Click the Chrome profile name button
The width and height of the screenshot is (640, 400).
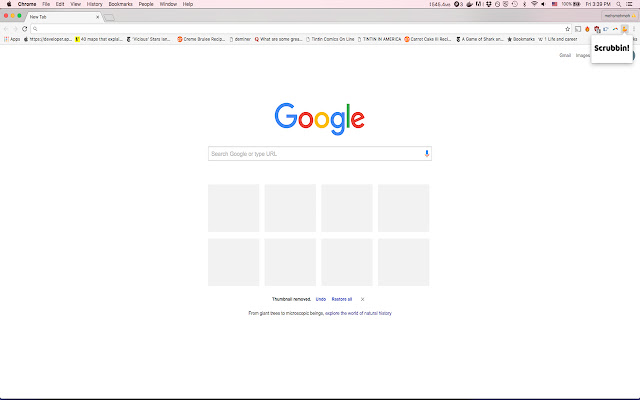click(620, 16)
